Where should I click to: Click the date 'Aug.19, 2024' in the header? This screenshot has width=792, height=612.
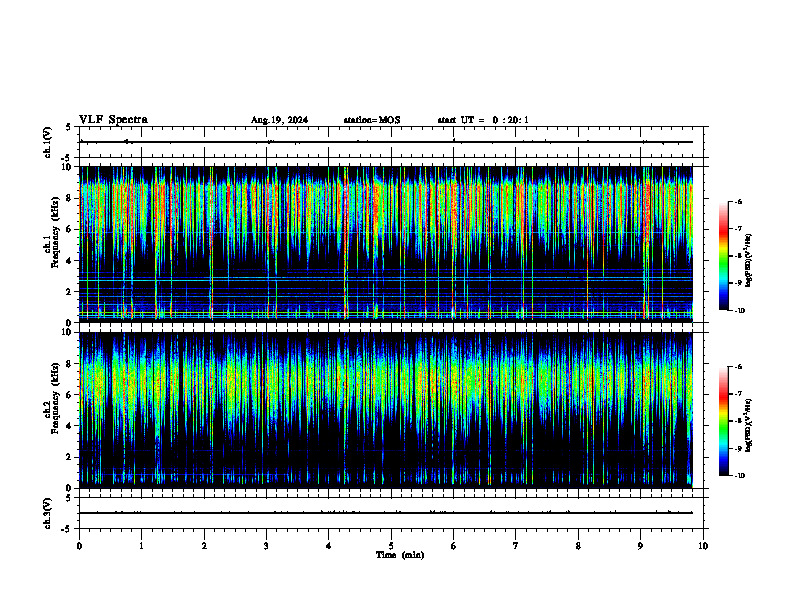point(279,120)
